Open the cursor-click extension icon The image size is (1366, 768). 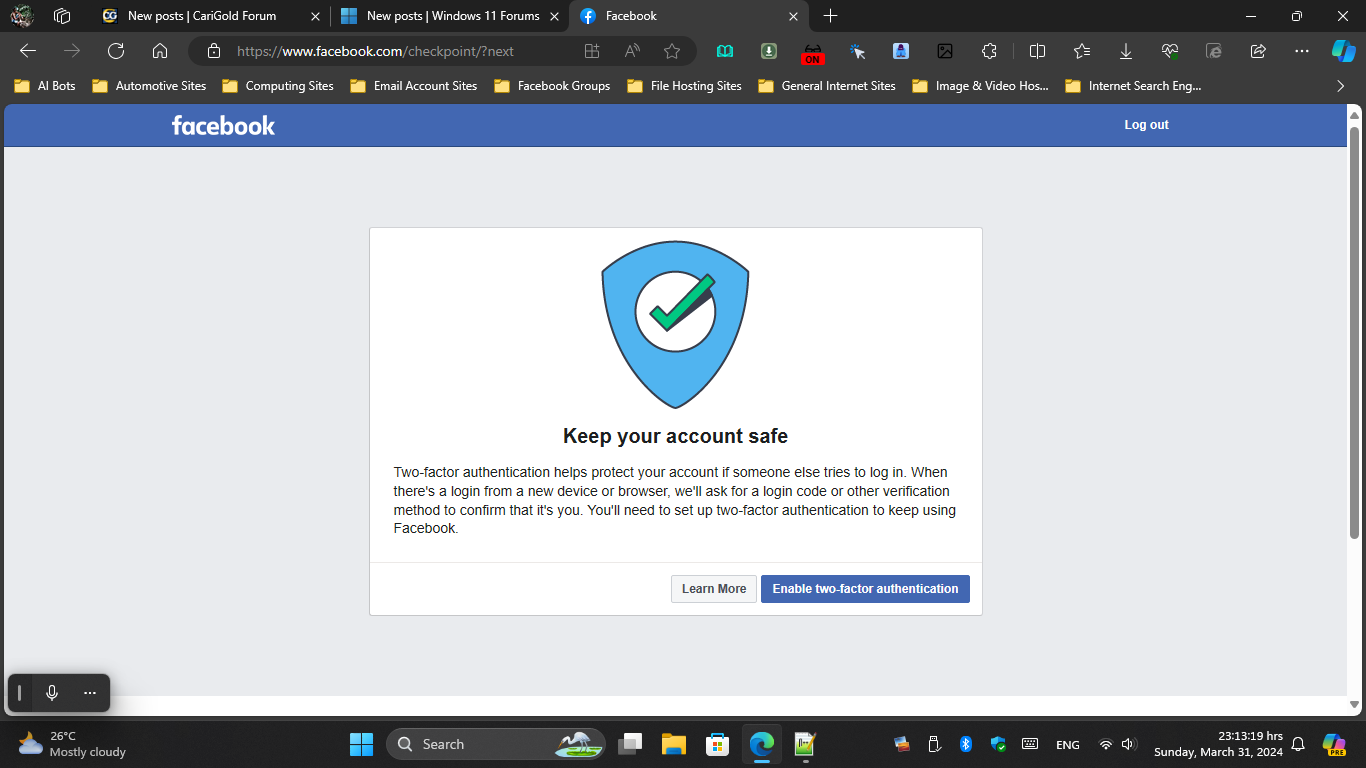(x=857, y=51)
